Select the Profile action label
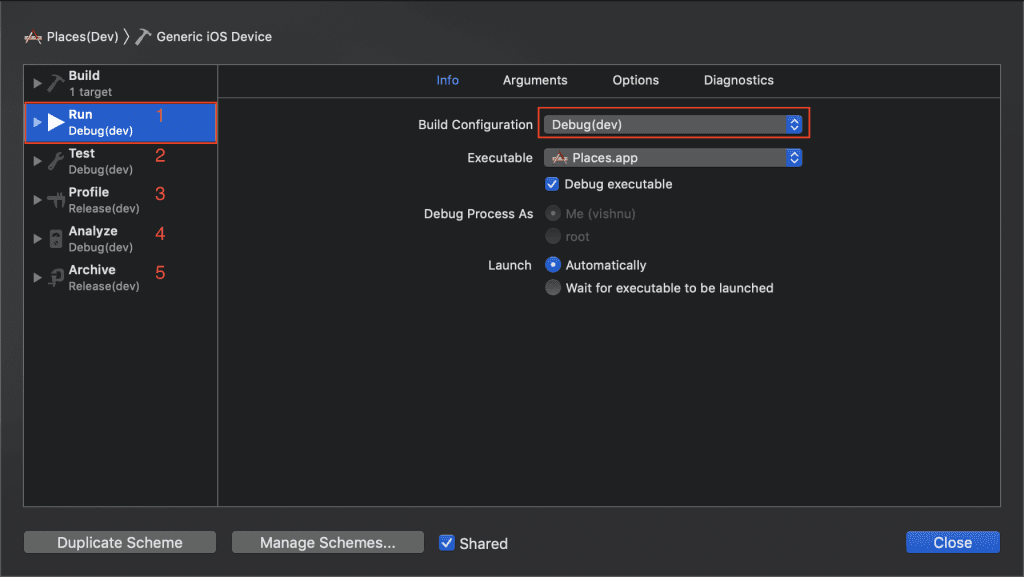Image resolution: width=1024 pixels, height=577 pixels. (x=89, y=193)
